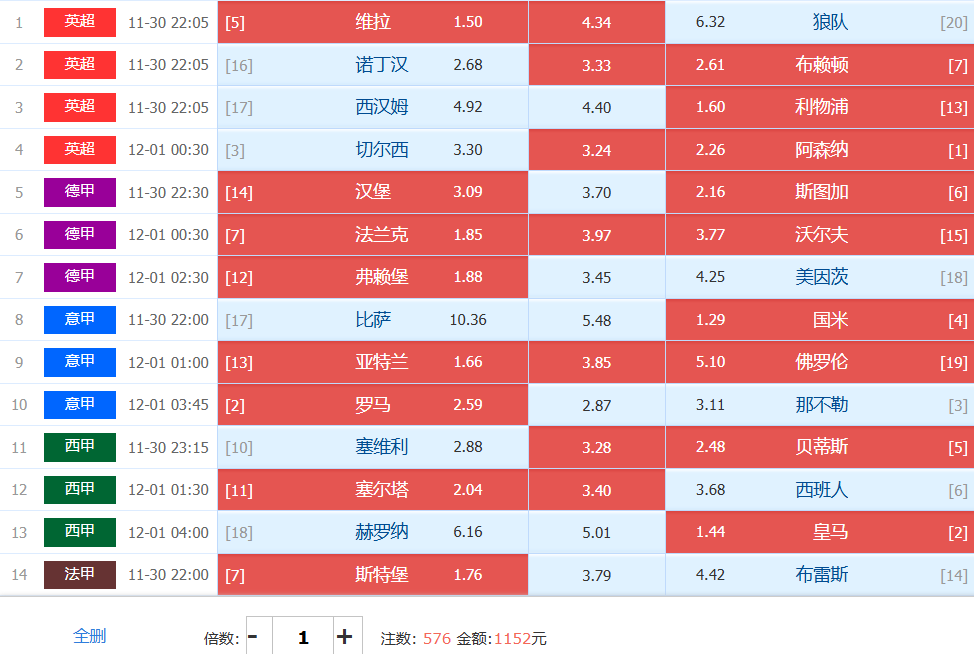The image size is (974, 654).
Task: Click the plus button to increase 倍数
Action: point(345,637)
